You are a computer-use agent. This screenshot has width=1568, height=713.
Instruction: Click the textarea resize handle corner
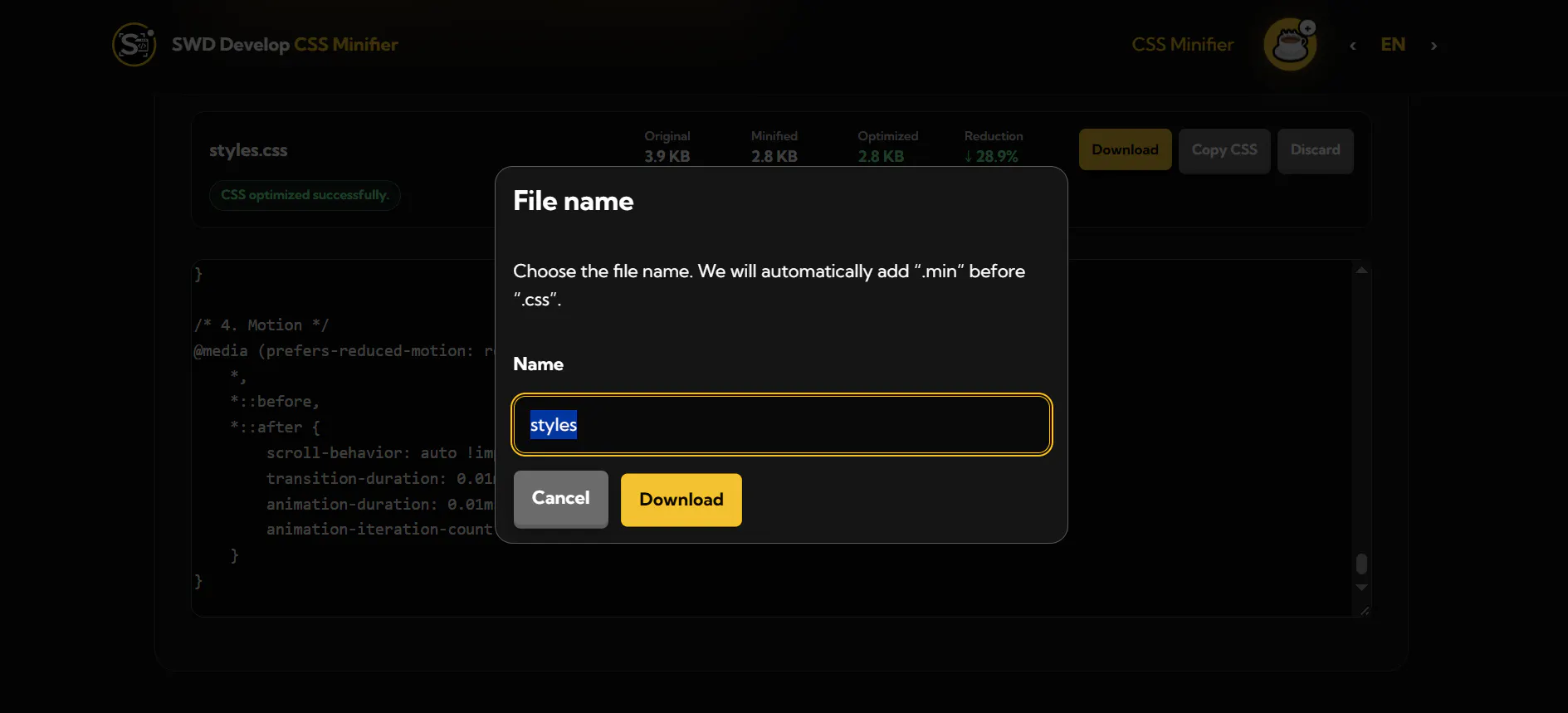[x=1364, y=611]
